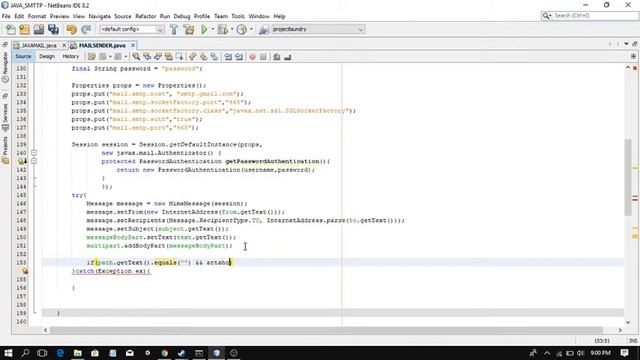Click the Find Next Occurrence icon

coord(158,57)
